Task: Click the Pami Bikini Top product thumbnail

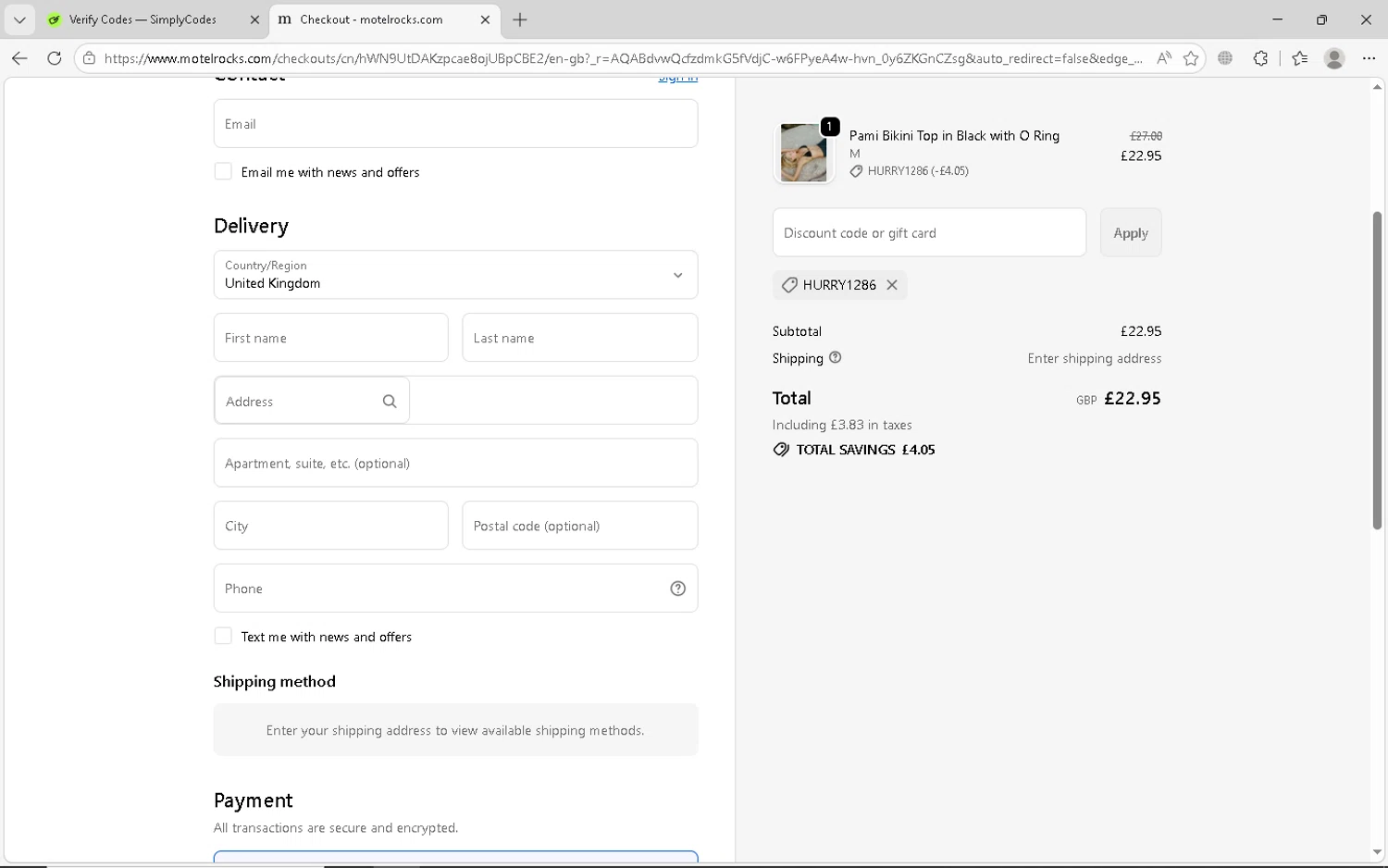Action: (803, 153)
